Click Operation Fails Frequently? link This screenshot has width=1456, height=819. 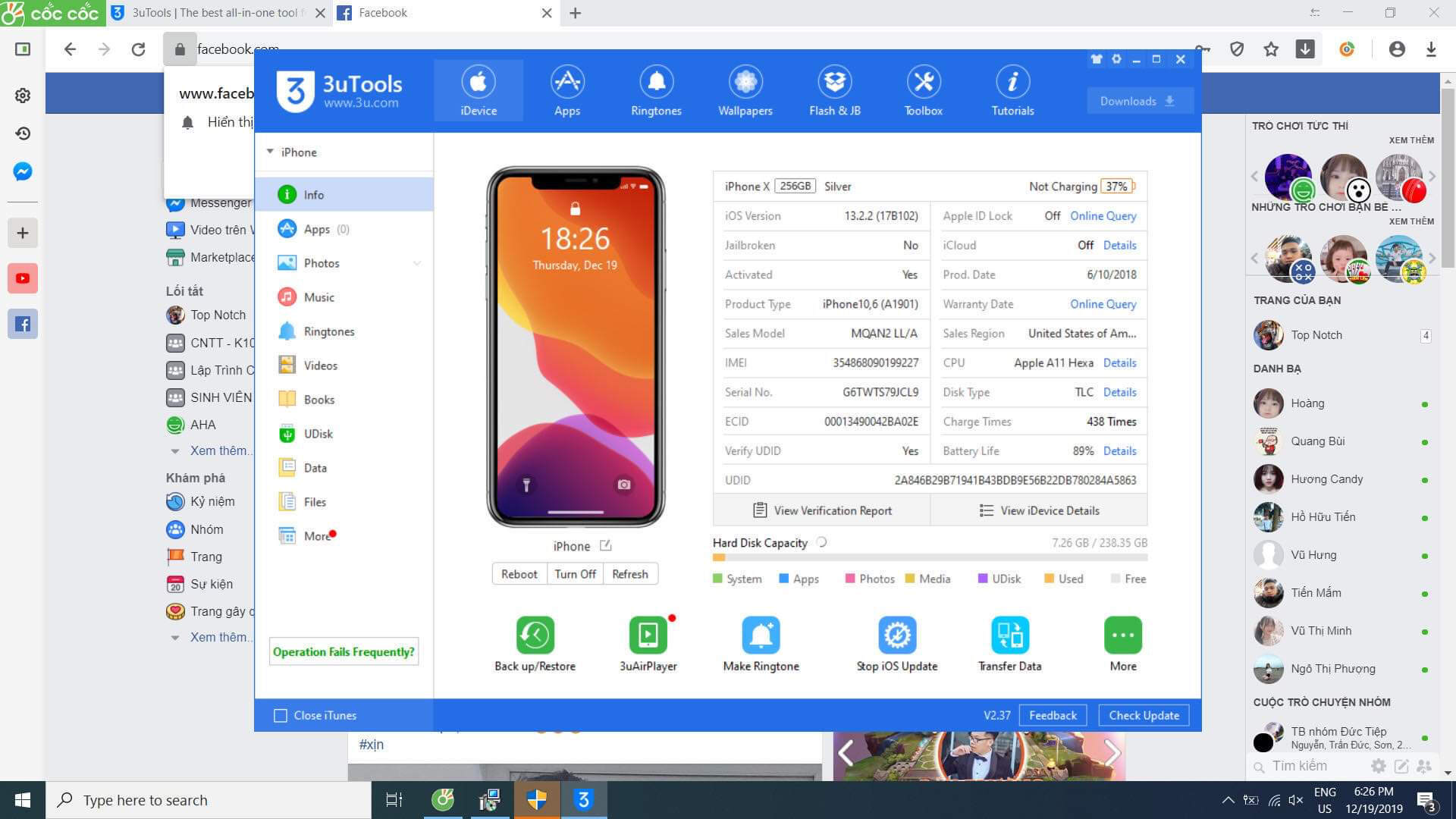click(344, 651)
